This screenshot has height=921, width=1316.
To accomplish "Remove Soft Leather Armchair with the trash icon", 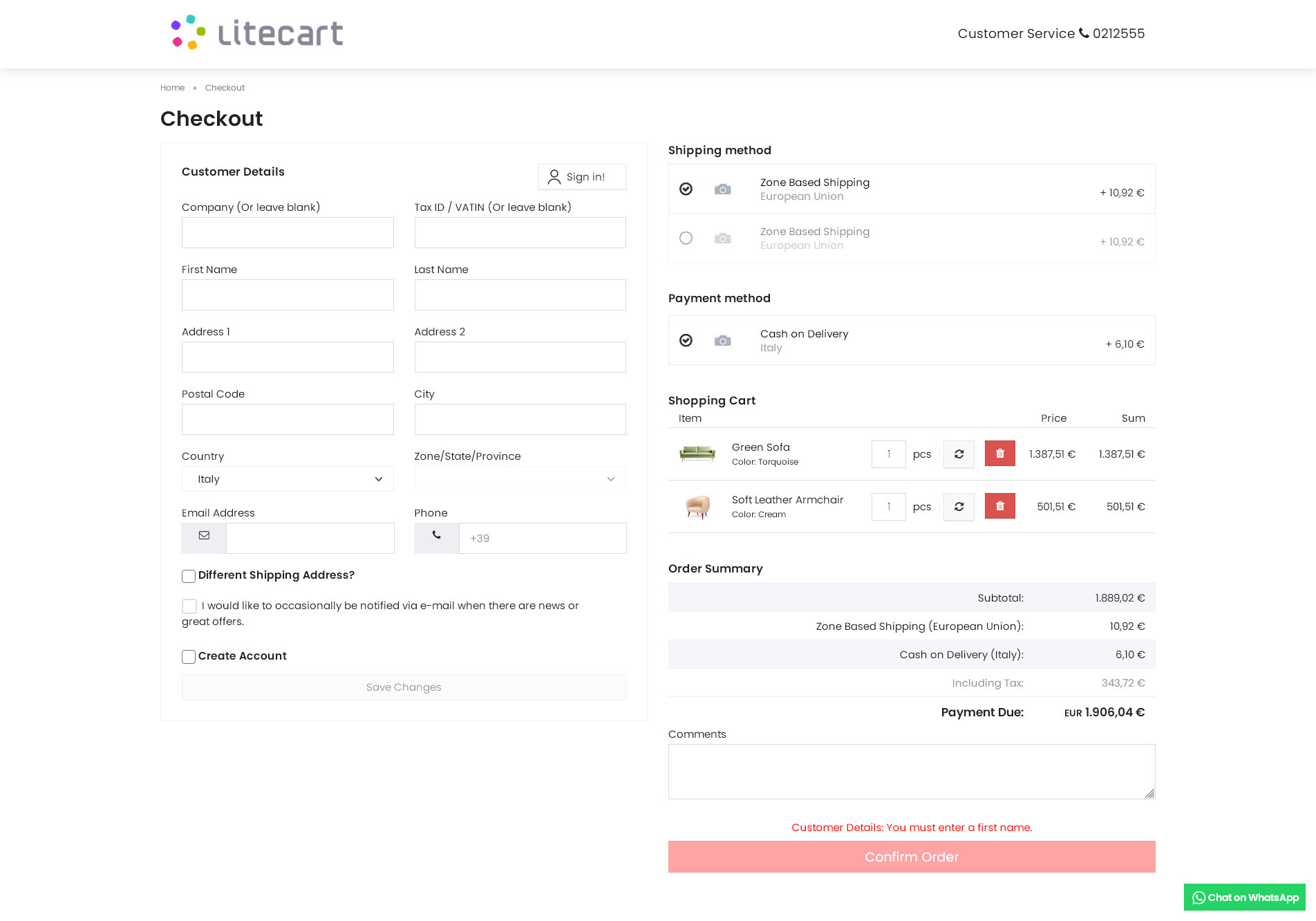I will tap(999, 506).
